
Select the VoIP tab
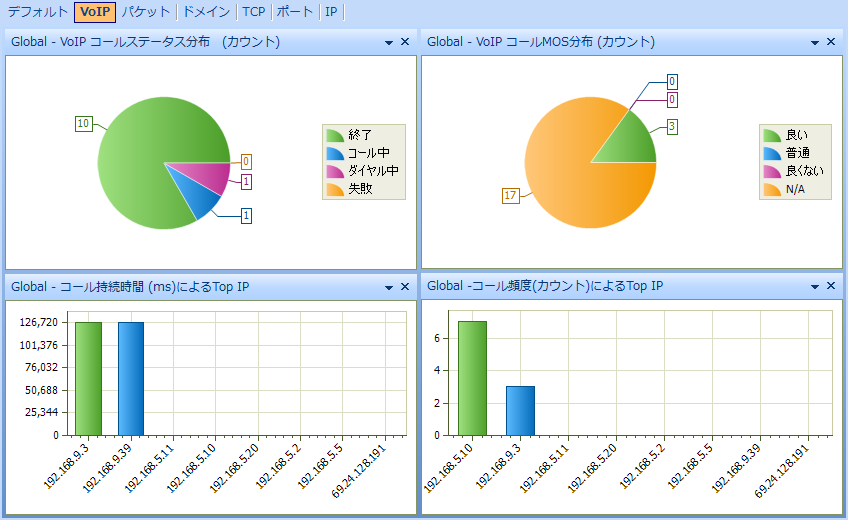[95, 12]
